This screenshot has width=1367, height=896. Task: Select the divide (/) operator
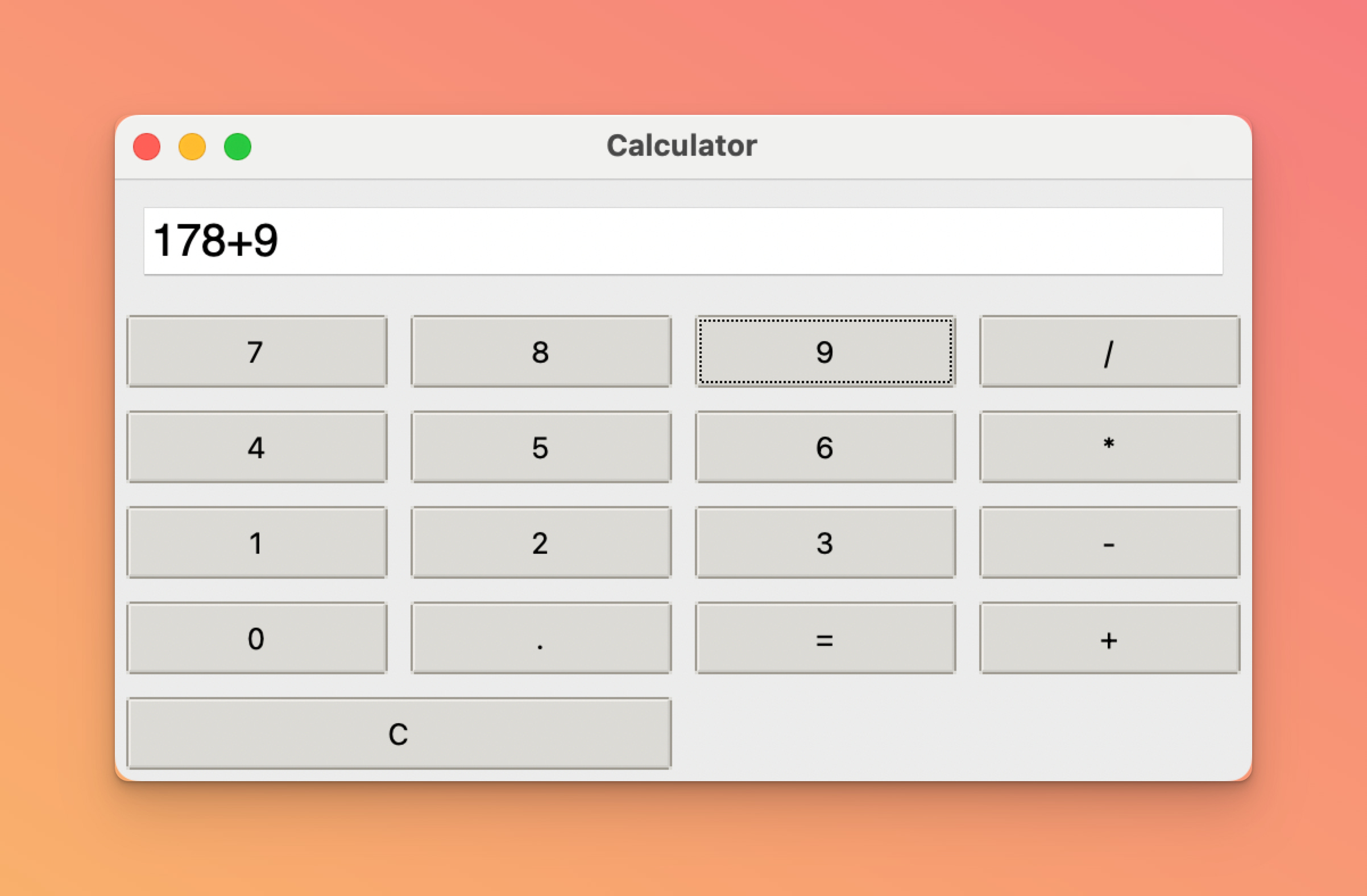tap(1109, 351)
